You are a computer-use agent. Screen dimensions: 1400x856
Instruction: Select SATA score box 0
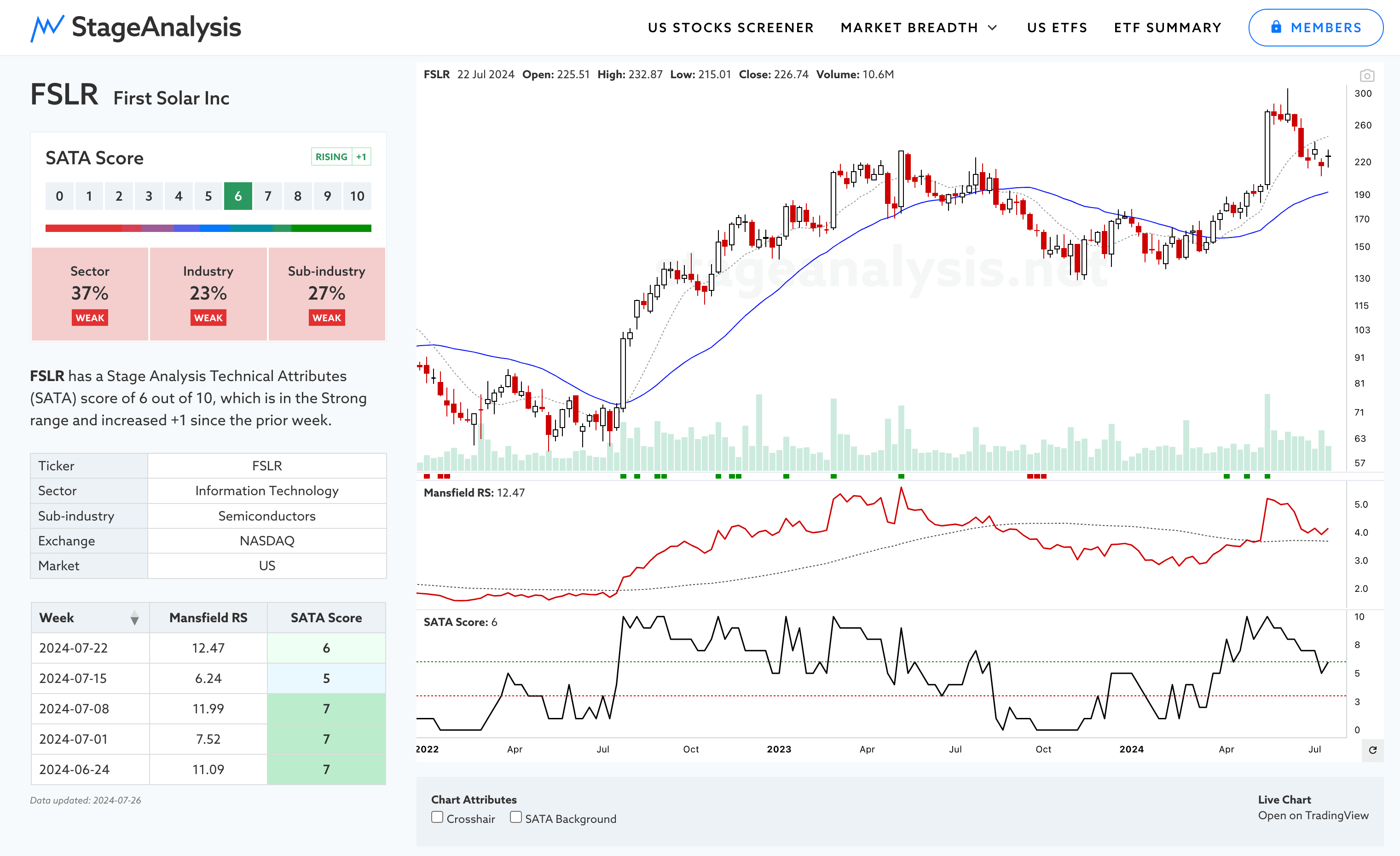coord(60,196)
